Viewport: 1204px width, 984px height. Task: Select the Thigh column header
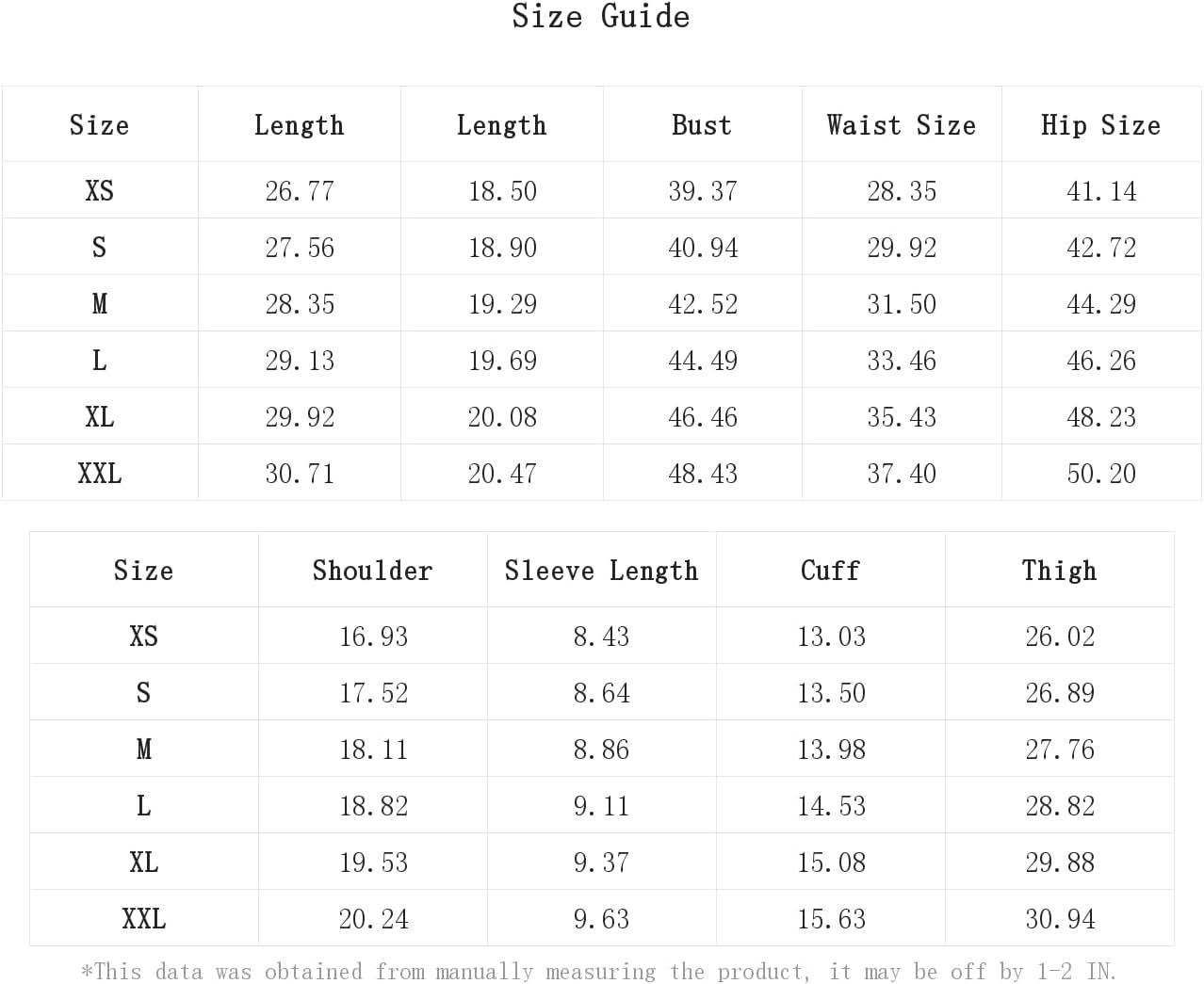coord(1060,571)
